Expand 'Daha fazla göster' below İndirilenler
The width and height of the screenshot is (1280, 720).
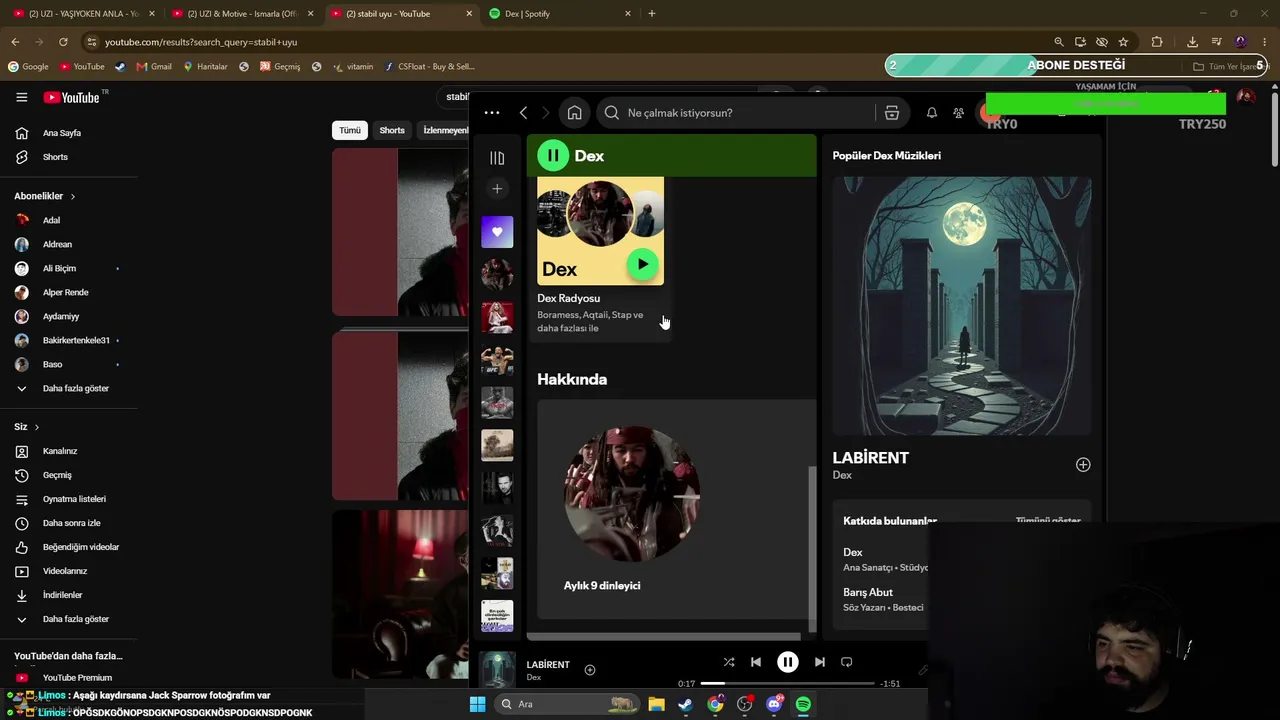point(76,619)
